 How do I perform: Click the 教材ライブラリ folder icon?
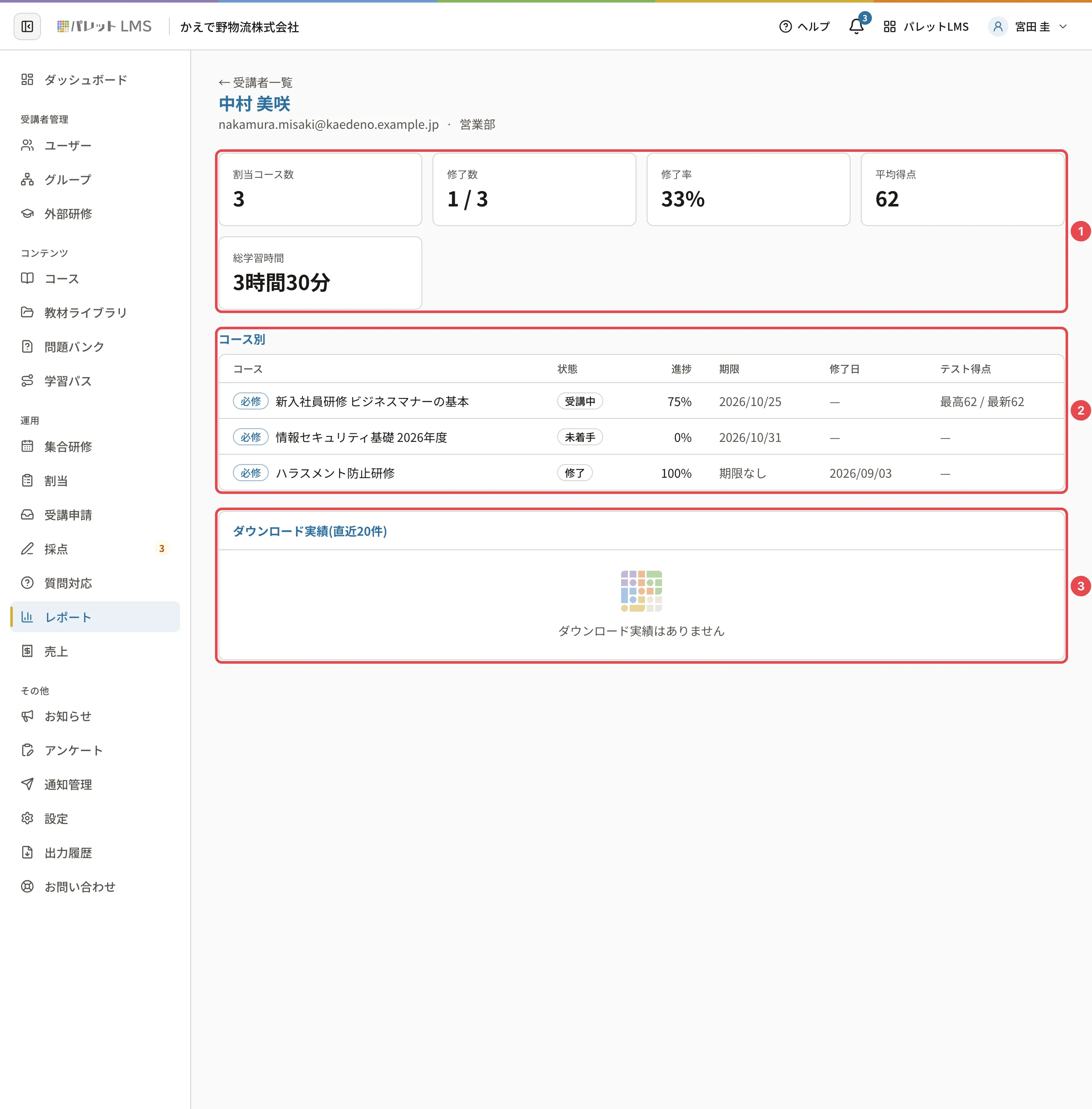click(27, 313)
